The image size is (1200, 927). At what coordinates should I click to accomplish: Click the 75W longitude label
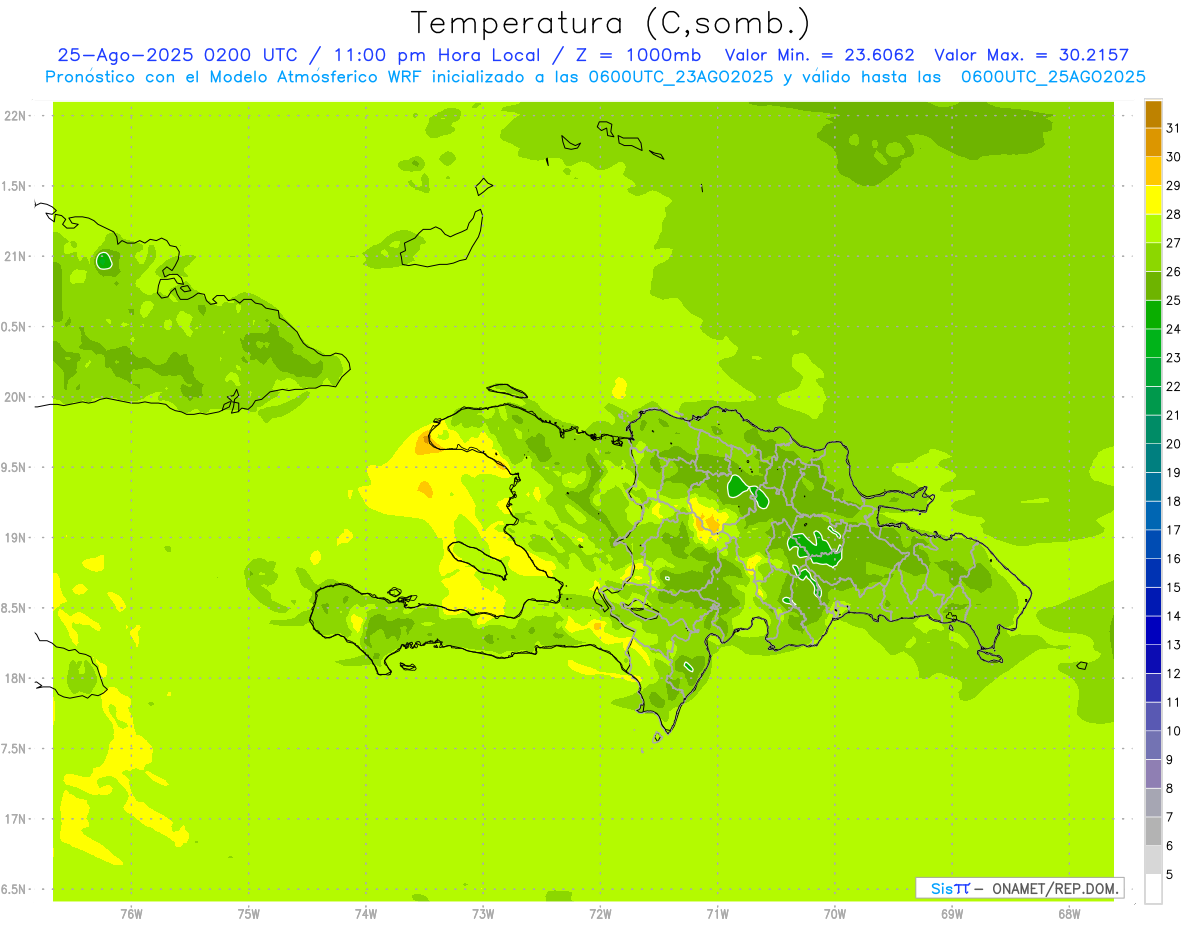(x=249, y=913)
